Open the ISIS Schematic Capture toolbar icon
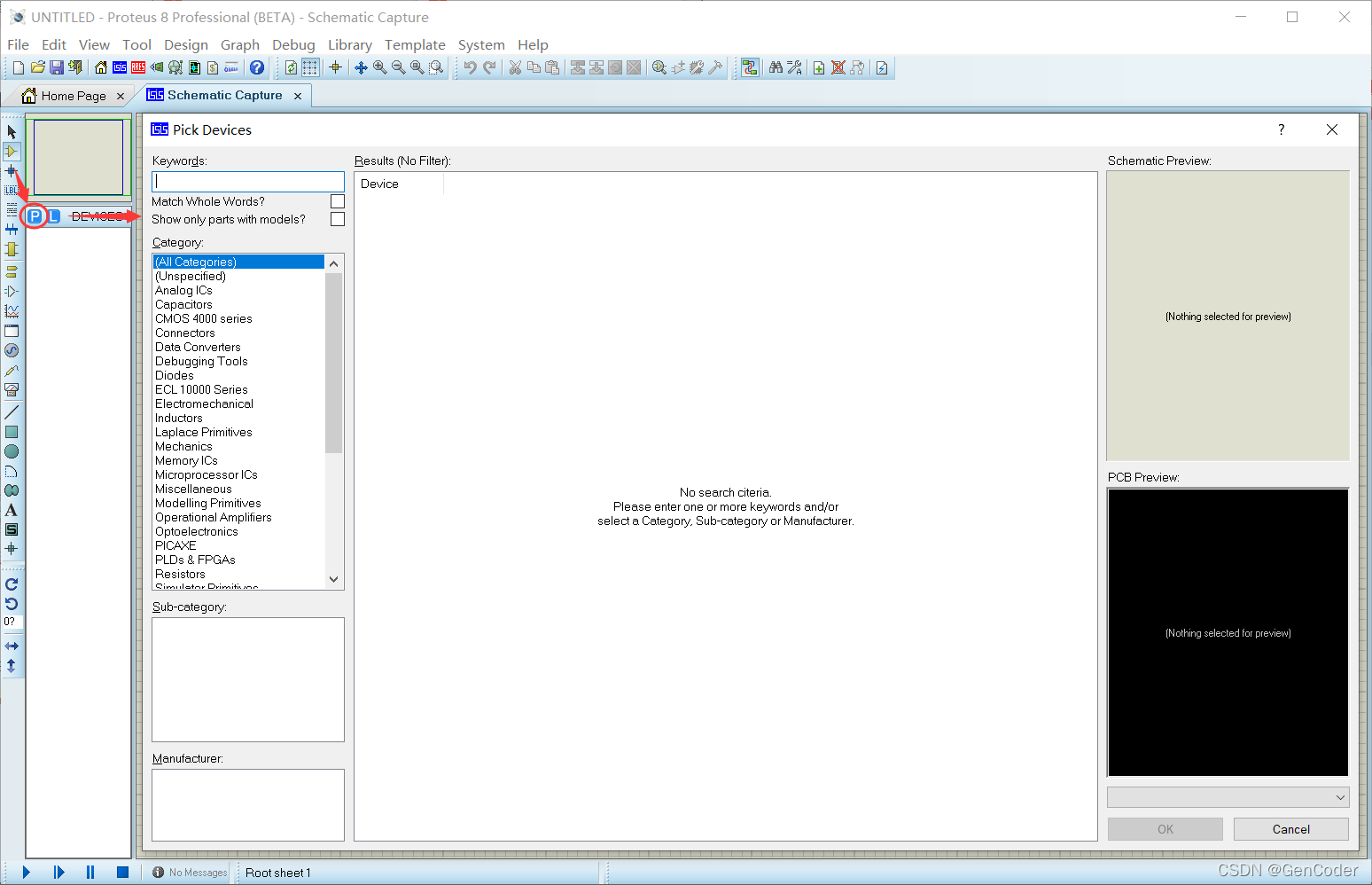The image size is (1372, 885). click(120, 67)
